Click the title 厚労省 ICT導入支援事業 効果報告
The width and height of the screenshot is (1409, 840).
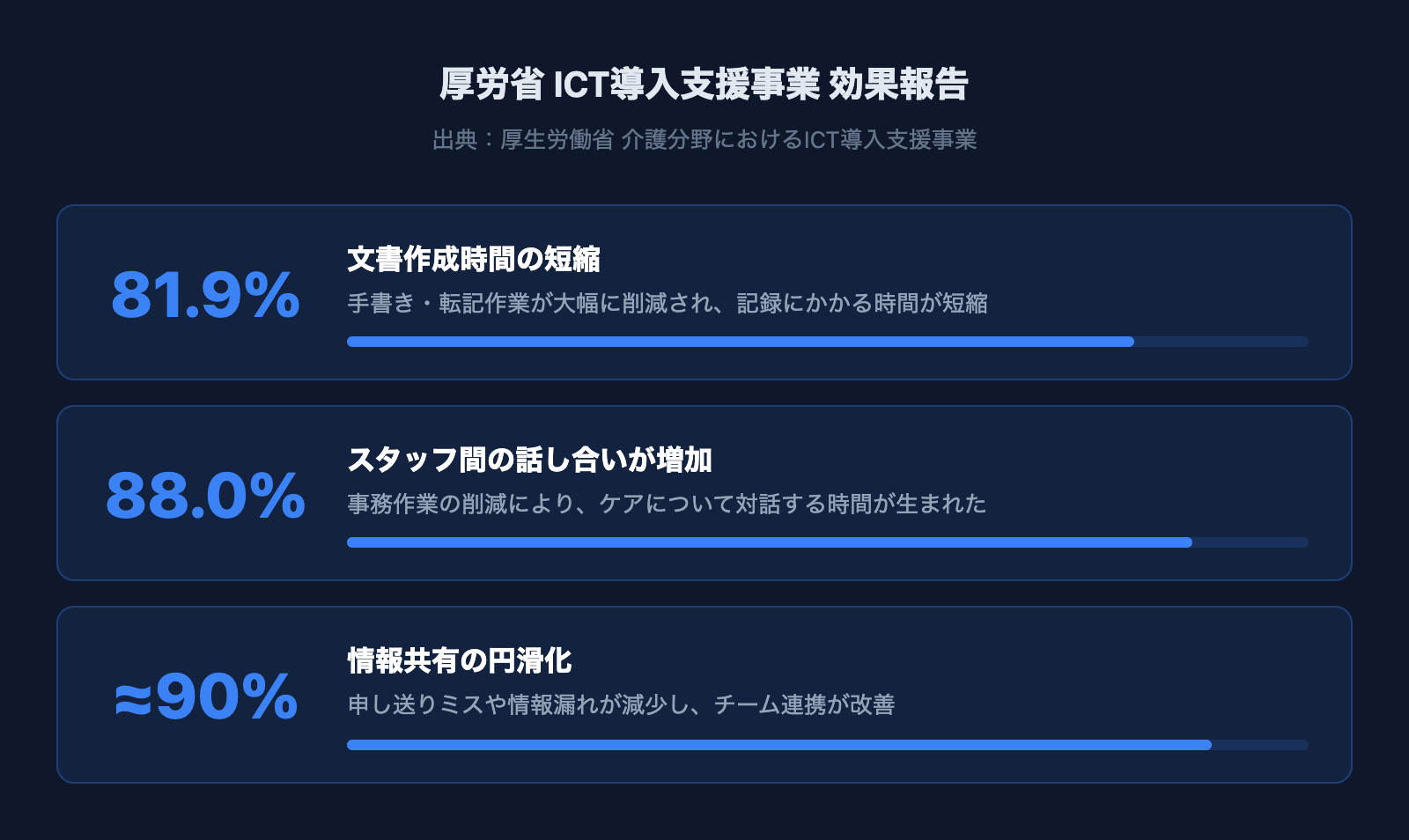coord(704,85)
